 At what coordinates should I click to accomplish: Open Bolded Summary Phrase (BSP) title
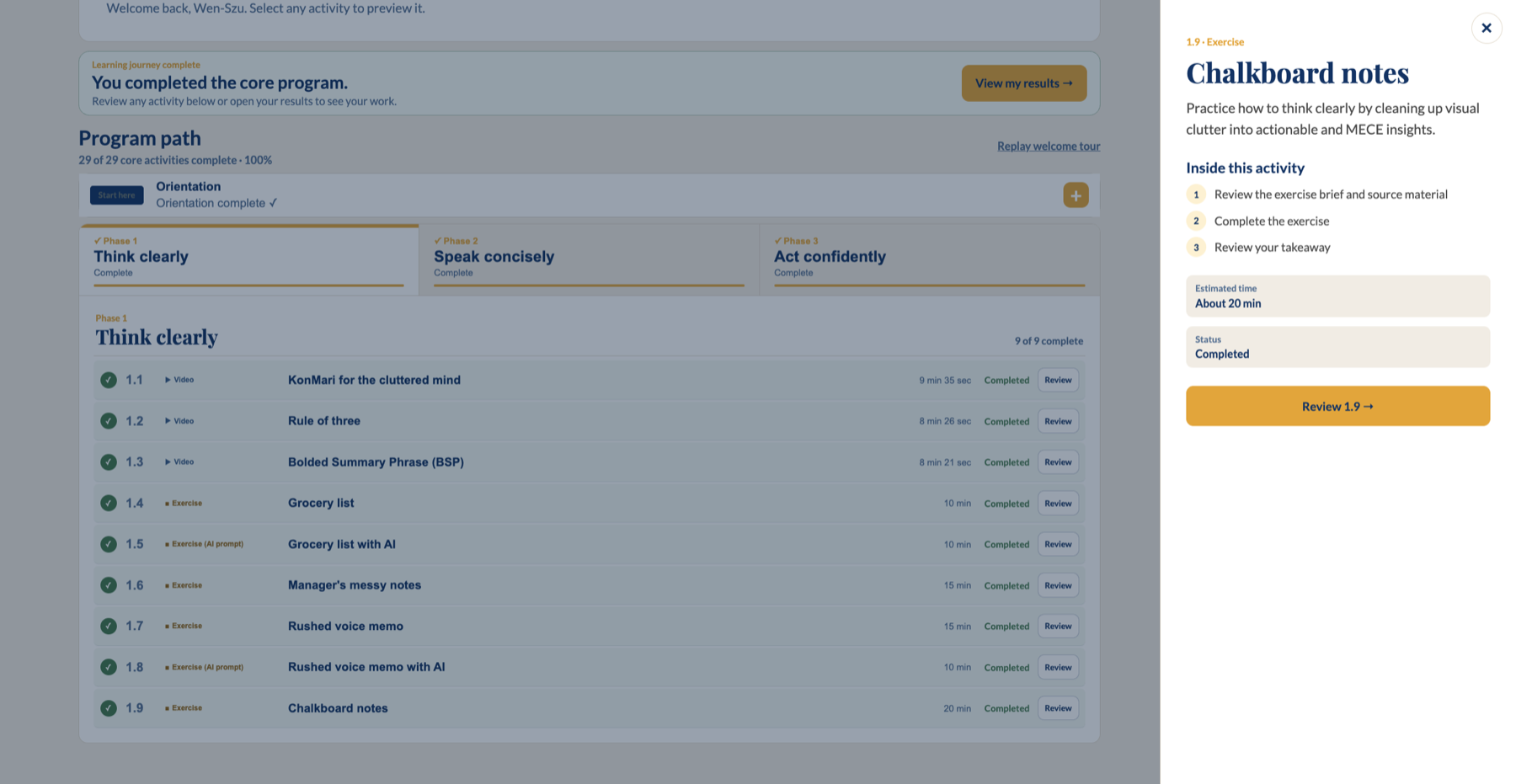click(376, 462)
